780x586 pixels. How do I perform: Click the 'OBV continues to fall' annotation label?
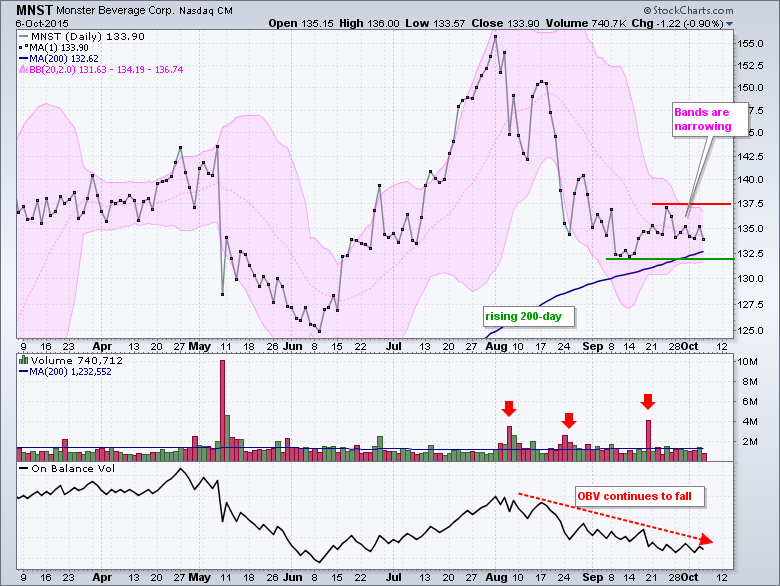point(640,496)
